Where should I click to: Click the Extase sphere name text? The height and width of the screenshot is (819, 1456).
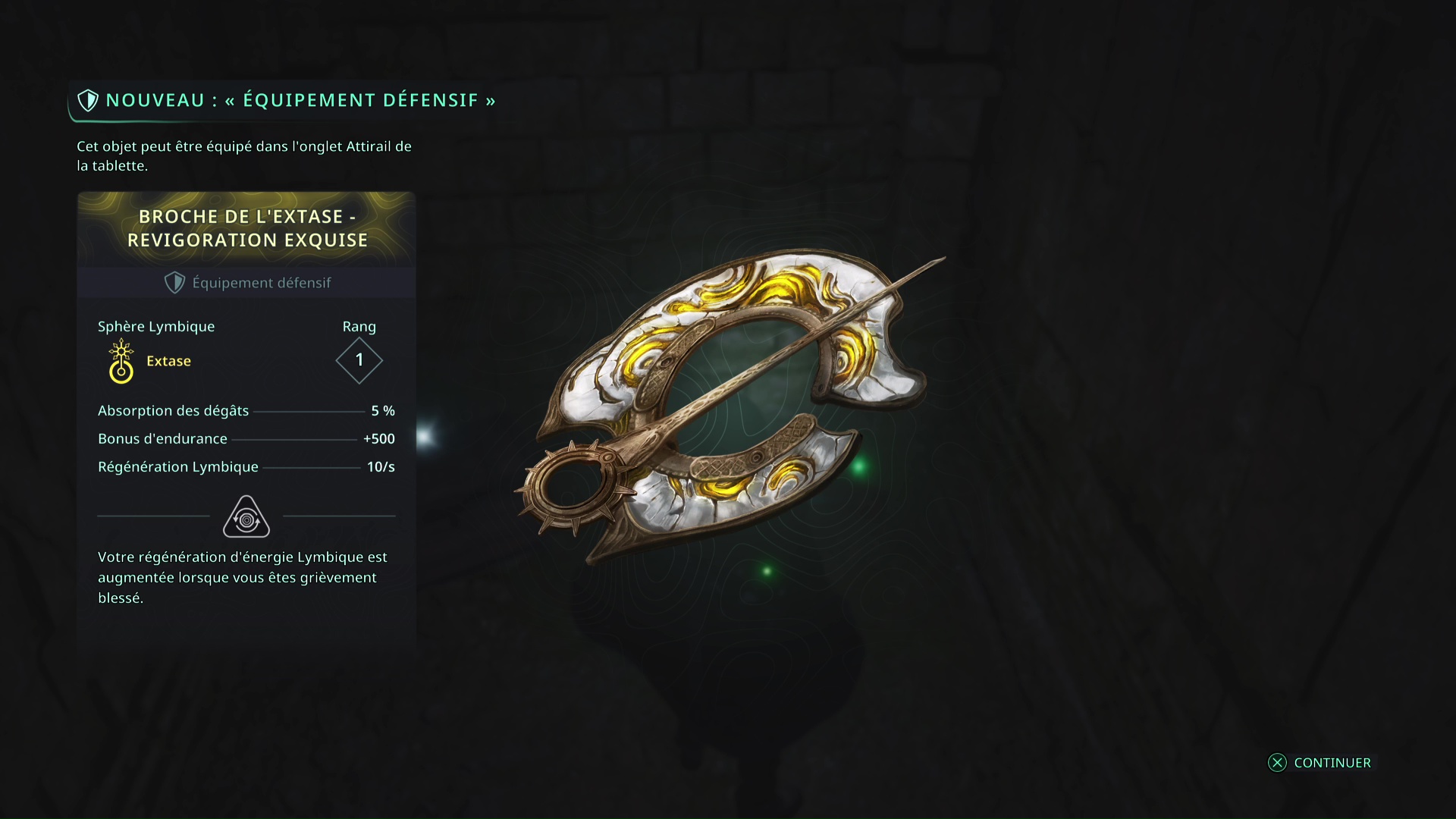coord(168,361)
